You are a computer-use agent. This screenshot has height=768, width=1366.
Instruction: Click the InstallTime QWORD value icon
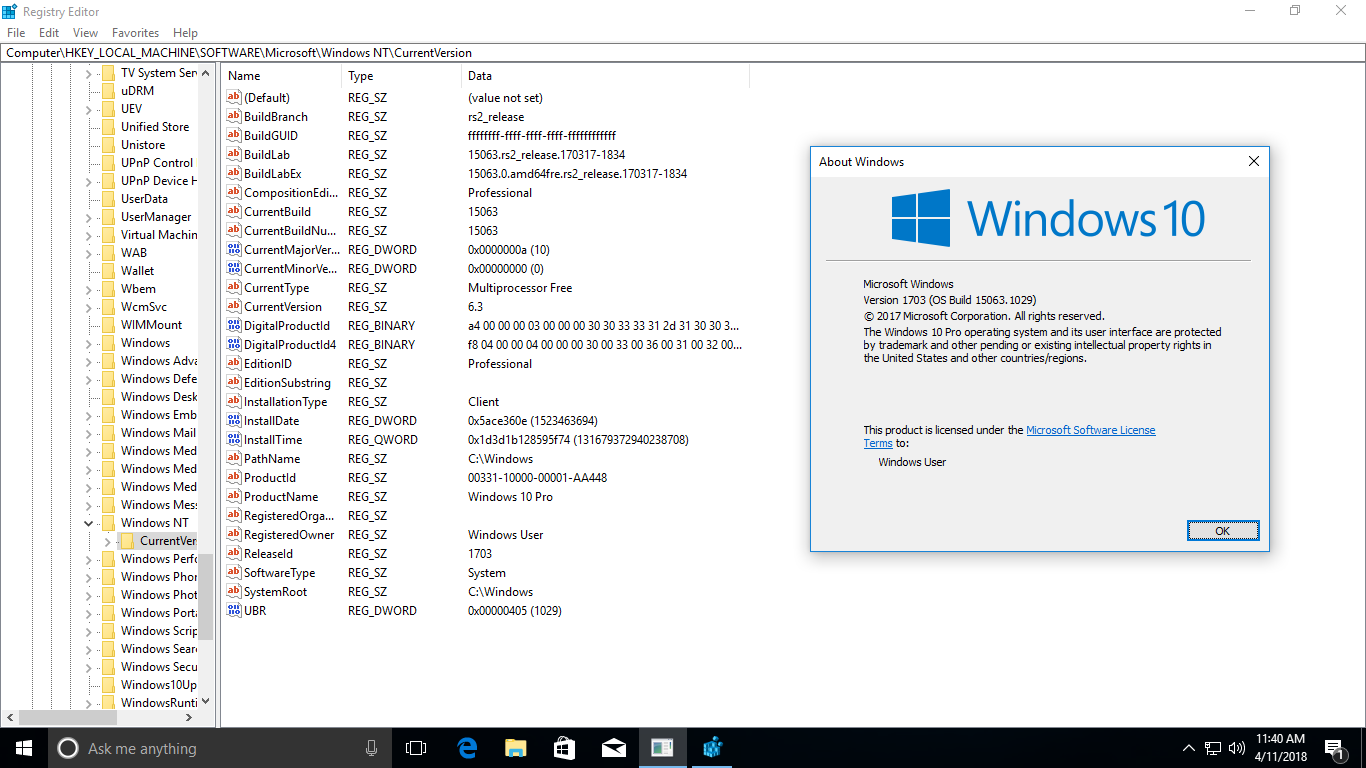tap(234, 440)
